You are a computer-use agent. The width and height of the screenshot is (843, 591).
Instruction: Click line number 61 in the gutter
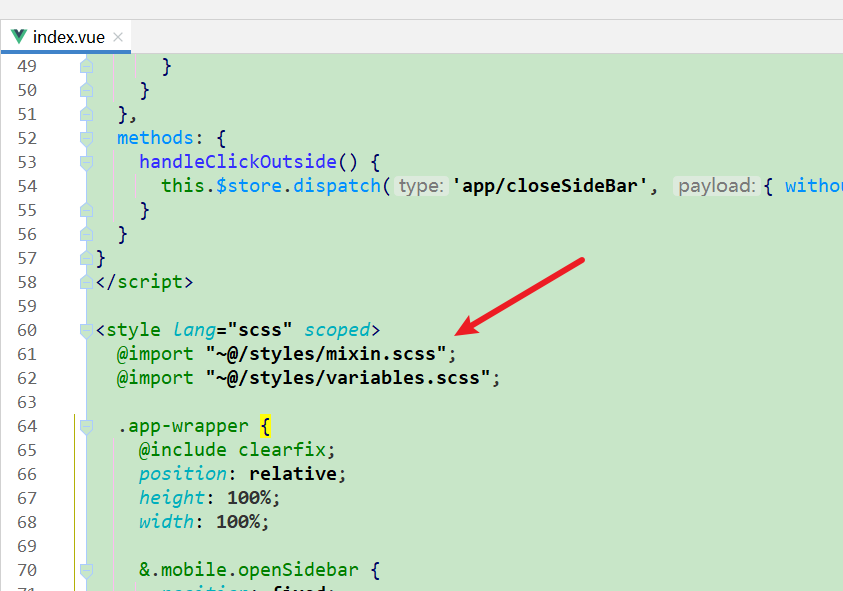27,353
